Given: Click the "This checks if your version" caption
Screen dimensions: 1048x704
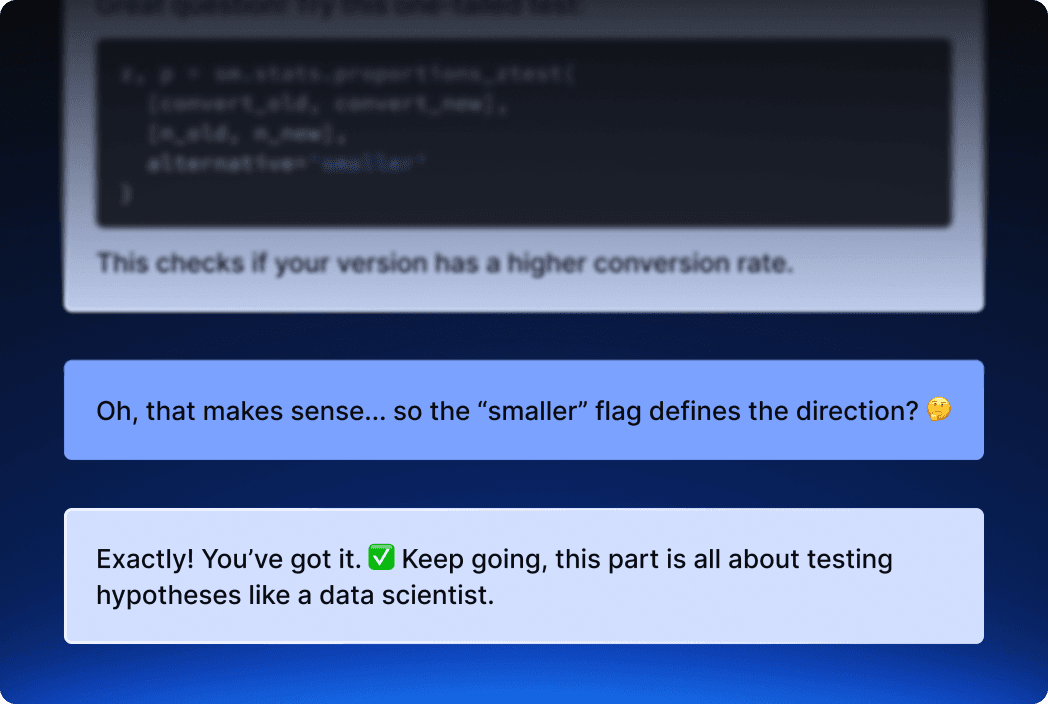Looking at the screenshot, I should 444,264.
